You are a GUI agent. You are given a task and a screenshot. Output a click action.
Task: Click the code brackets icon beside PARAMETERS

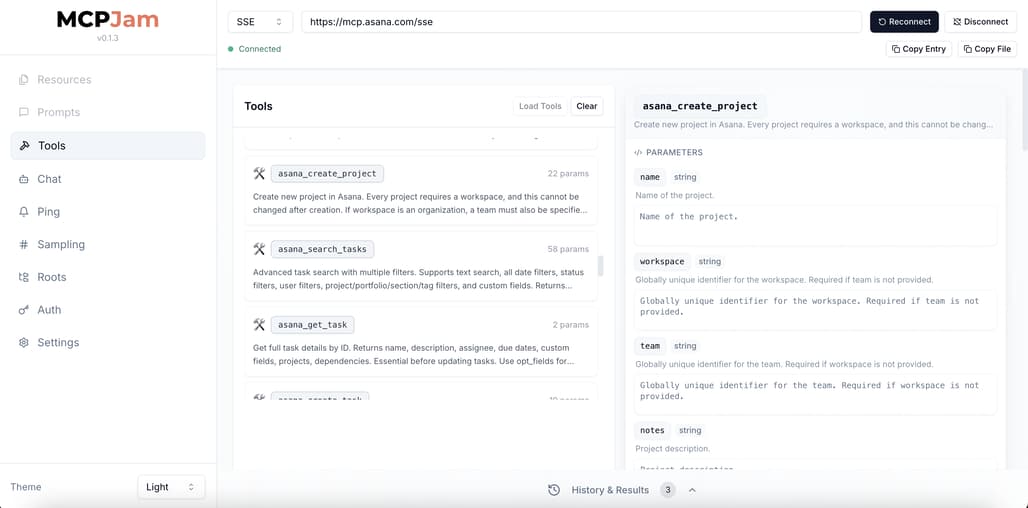(639, 153)
